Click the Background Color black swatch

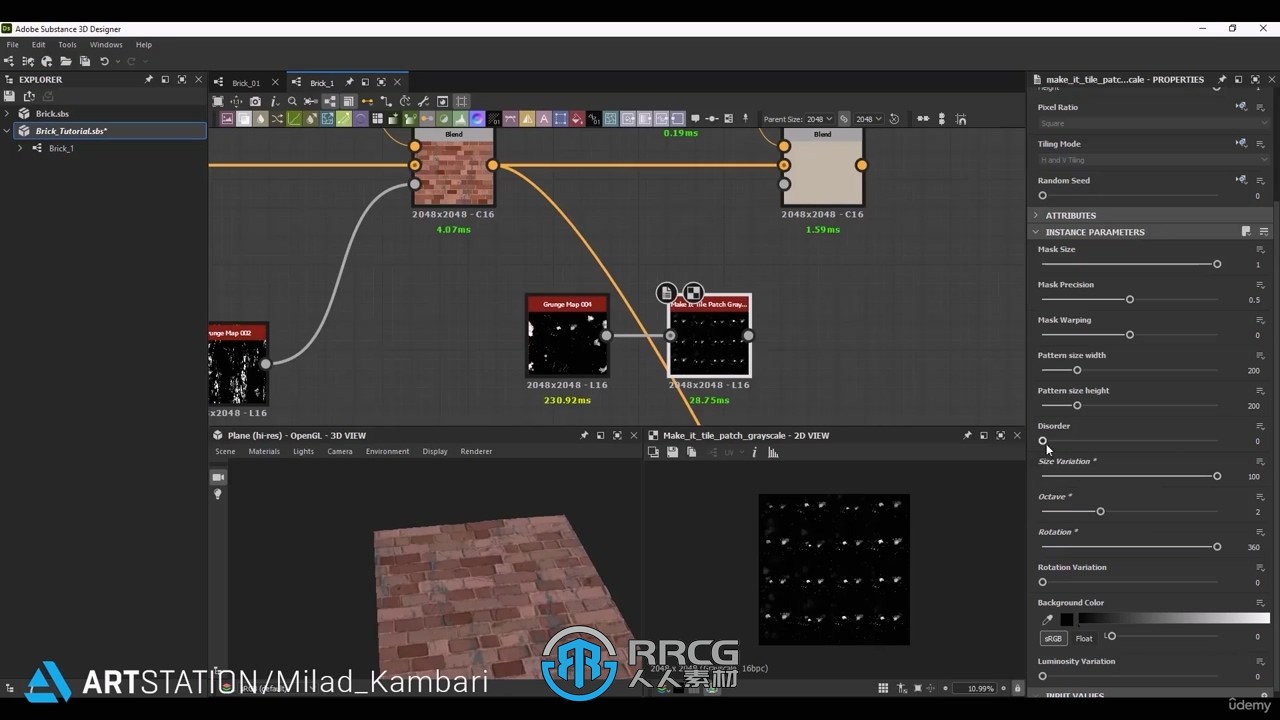click(1067, 620)
